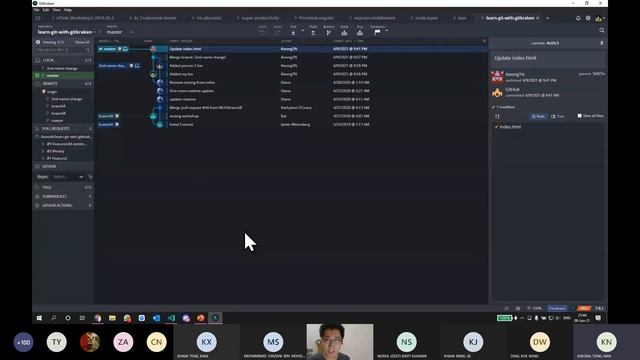Image resolution: width=640 pixels, height=360 pixels.
Task: Switch to the super-productivity tab
Action: click(x=260, y=18)
